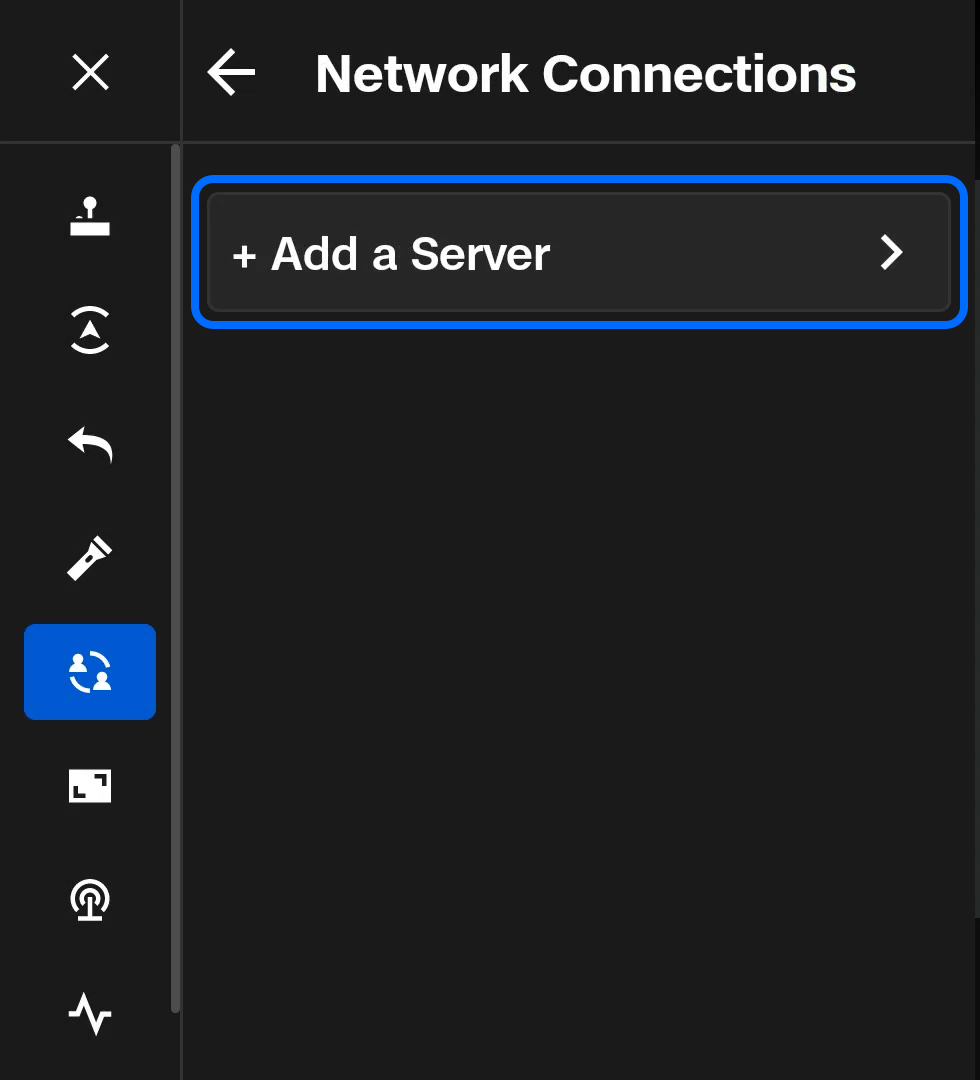Click the sidebar's vertical scrollbar
The image size is (980, 1080).
tap(176, 580)
